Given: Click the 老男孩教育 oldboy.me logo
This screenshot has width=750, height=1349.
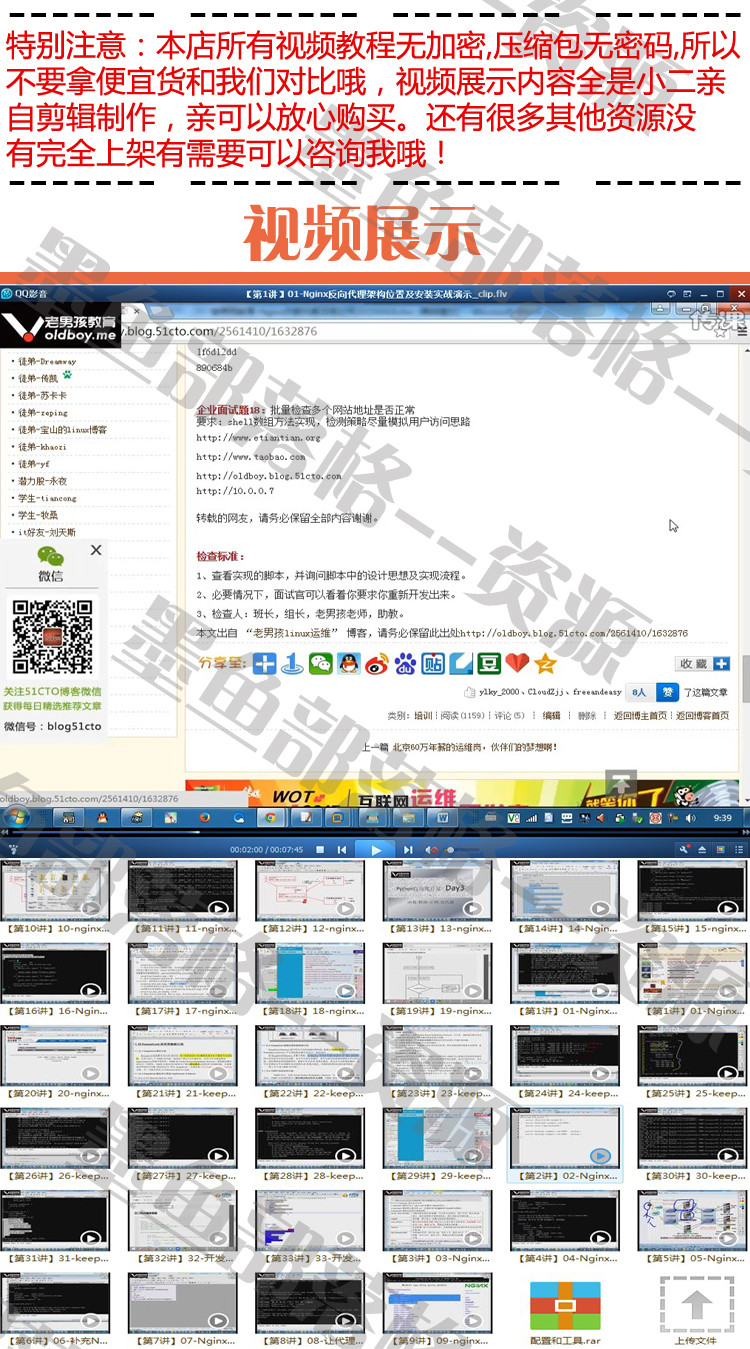Looking at the screenshot, I should (x=60, y=326).
